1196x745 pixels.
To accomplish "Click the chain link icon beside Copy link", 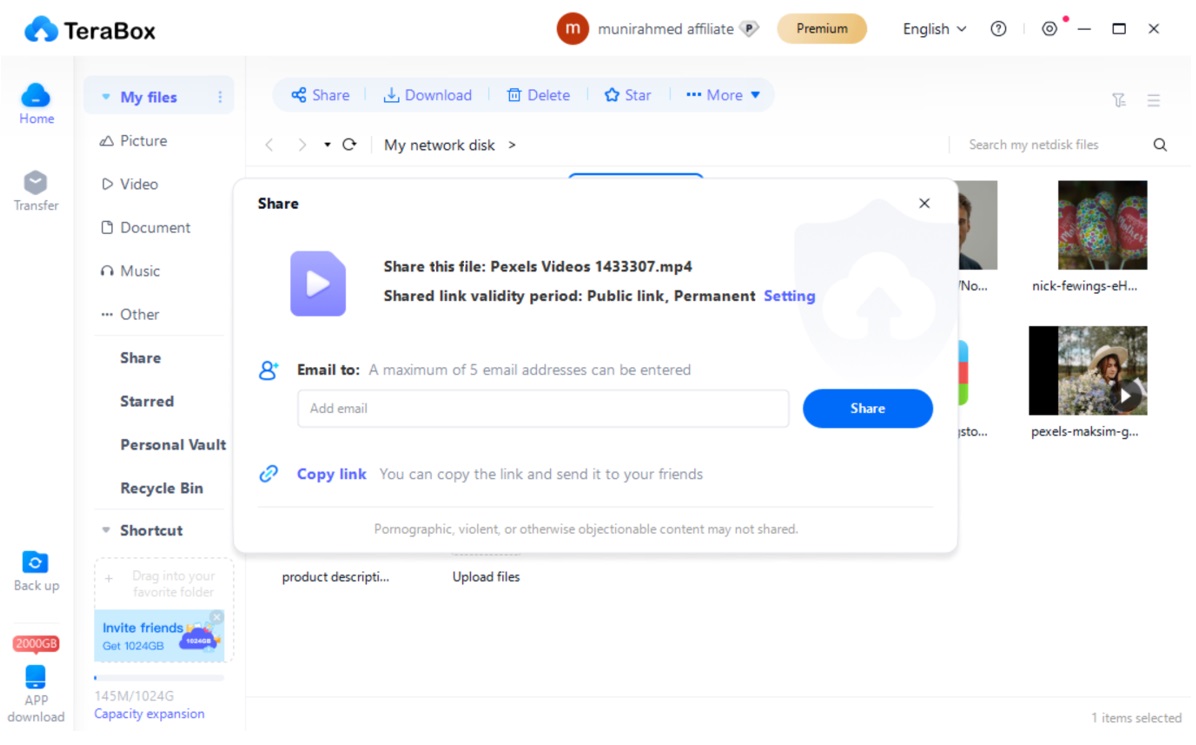I will coord(268,474).
